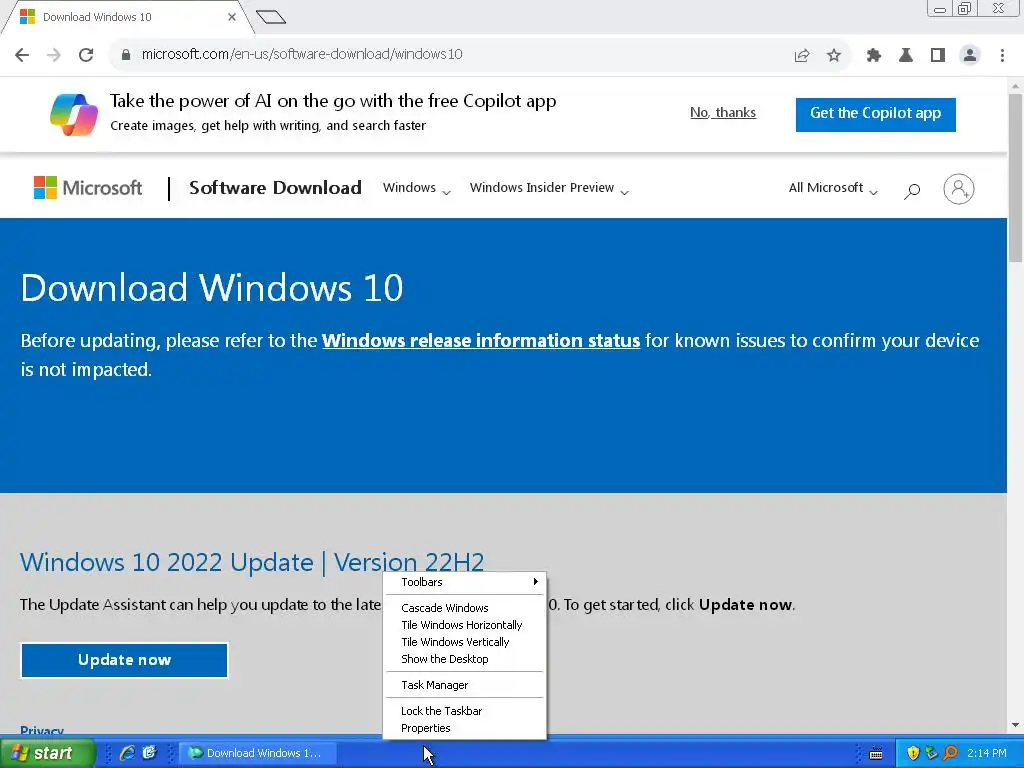
Task: Open Chrome's three-dot menu
Action: (1002, 56)
